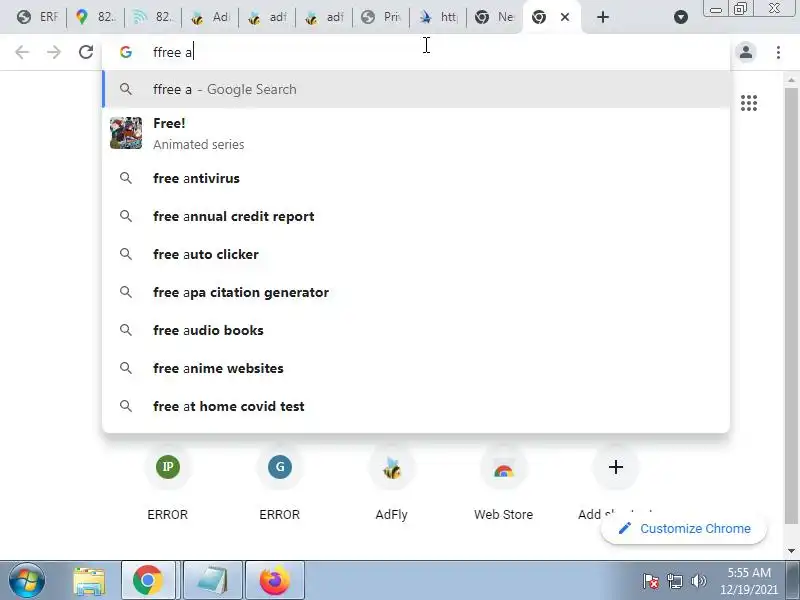800x600 pixels.
Task: Select 'ffree a - Google Search' suggestion
Action: point(416,89)
